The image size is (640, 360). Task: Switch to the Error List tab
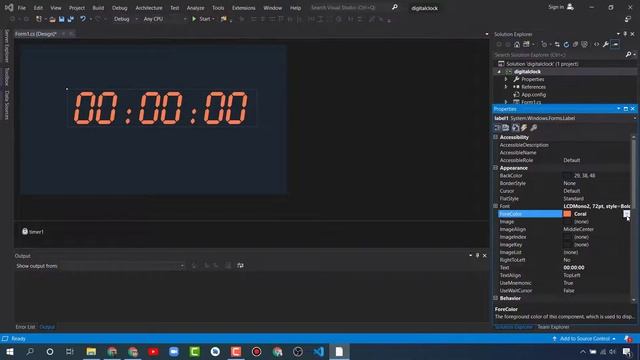tap(25, 327)
